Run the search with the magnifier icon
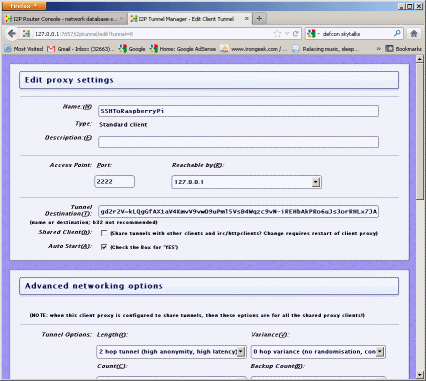 (x=397, y=33)
